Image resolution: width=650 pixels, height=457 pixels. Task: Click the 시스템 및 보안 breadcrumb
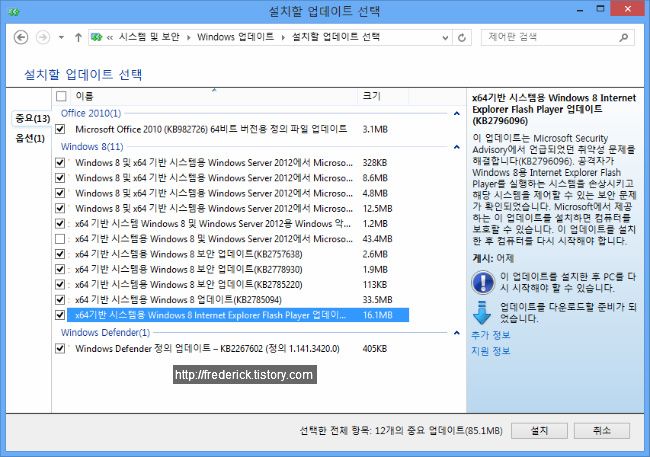tap(149, 37)
